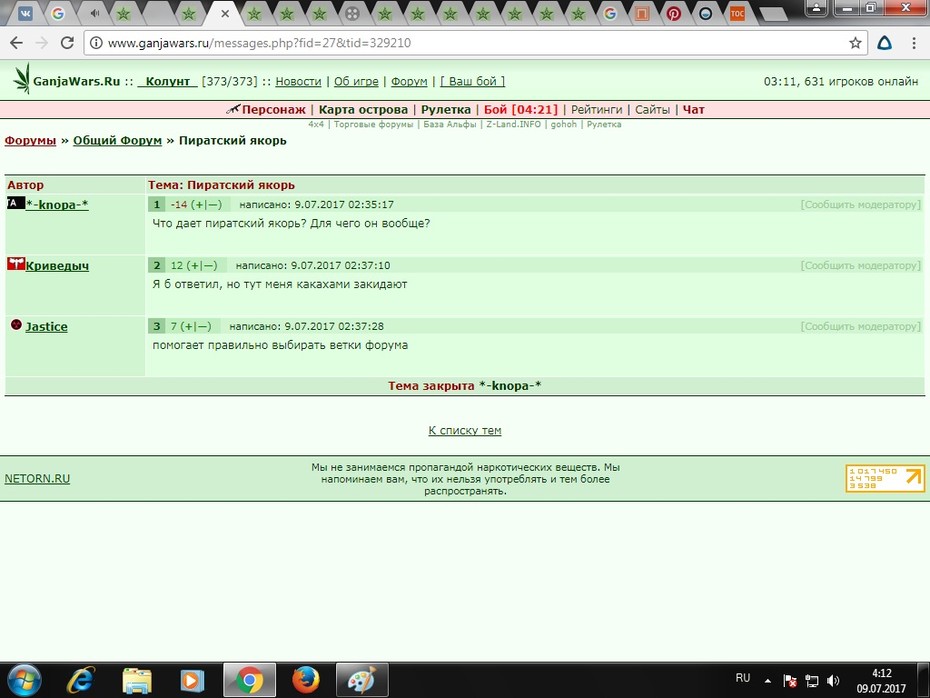The height and width of the screenshot is (698, 930).
Task: Open *-knopa-* link in Тема закрыта row
Action: click(x=510, y=386)
